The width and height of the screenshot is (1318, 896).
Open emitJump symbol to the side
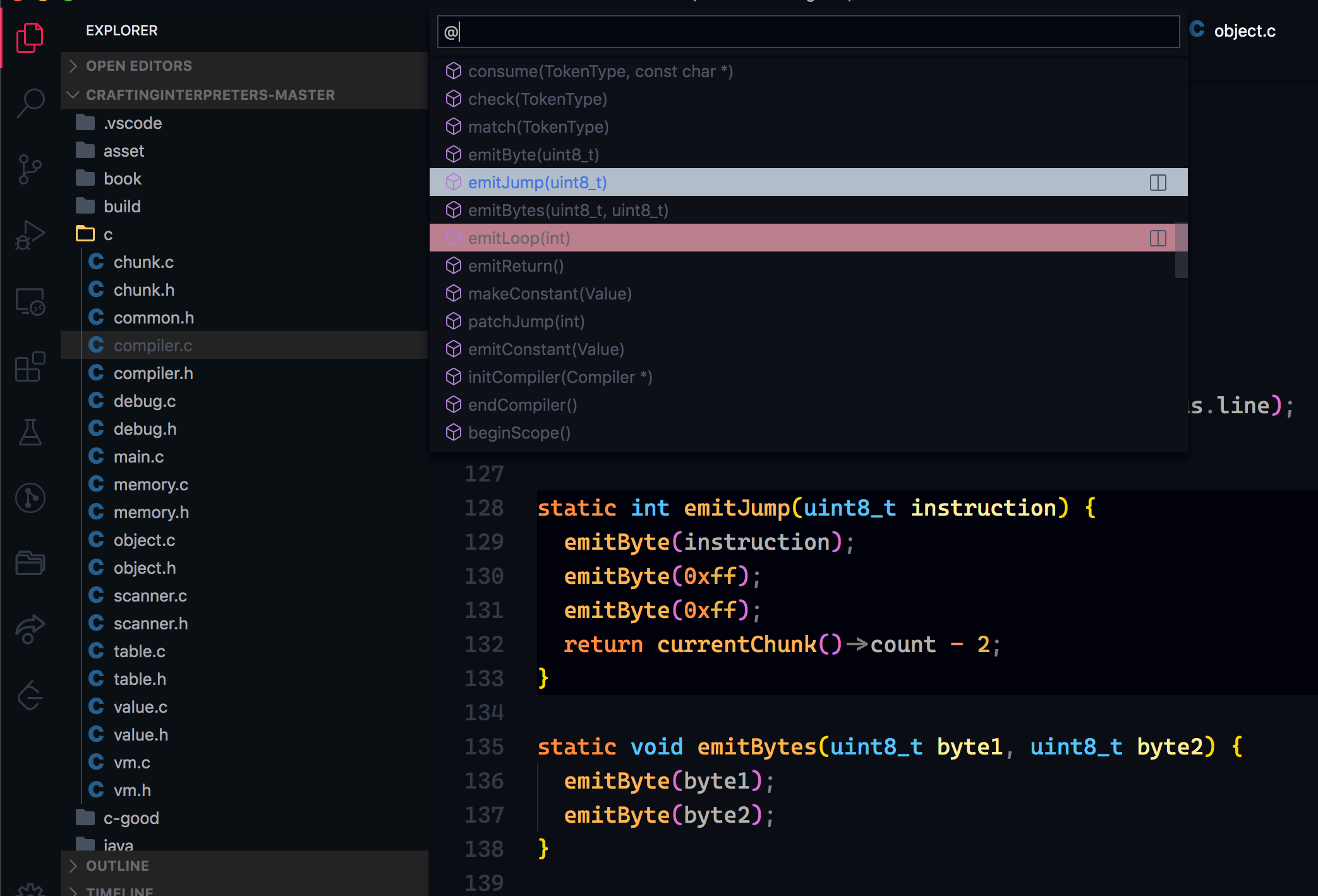pos(1158,183)
